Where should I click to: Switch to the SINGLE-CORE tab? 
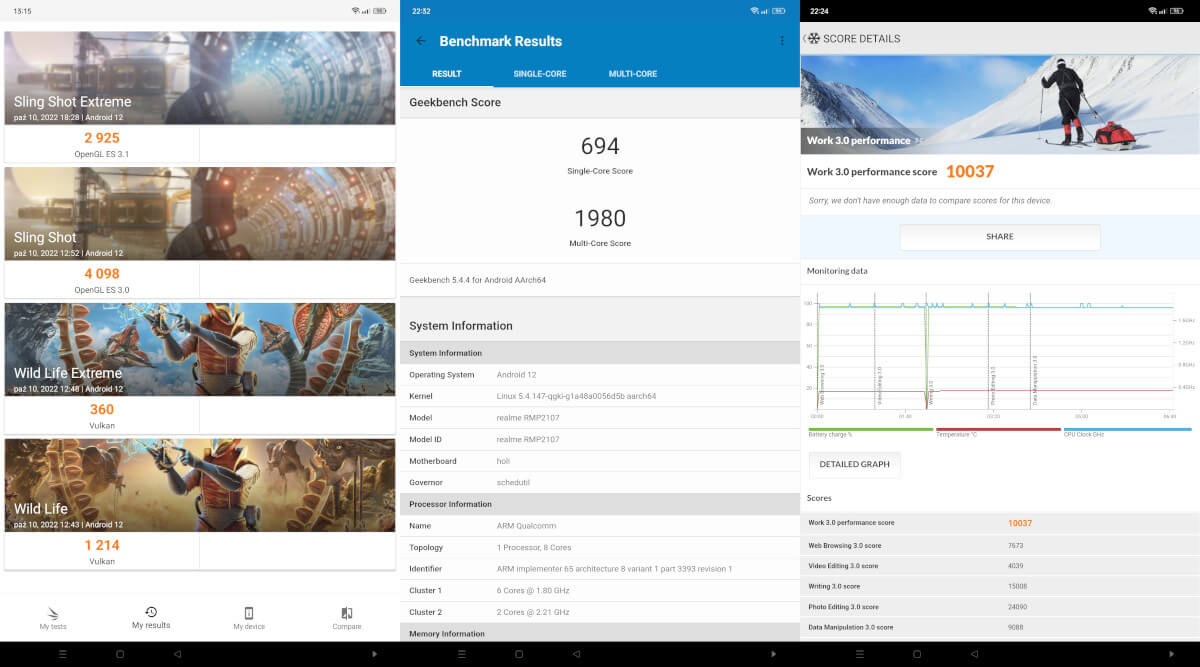540,74
